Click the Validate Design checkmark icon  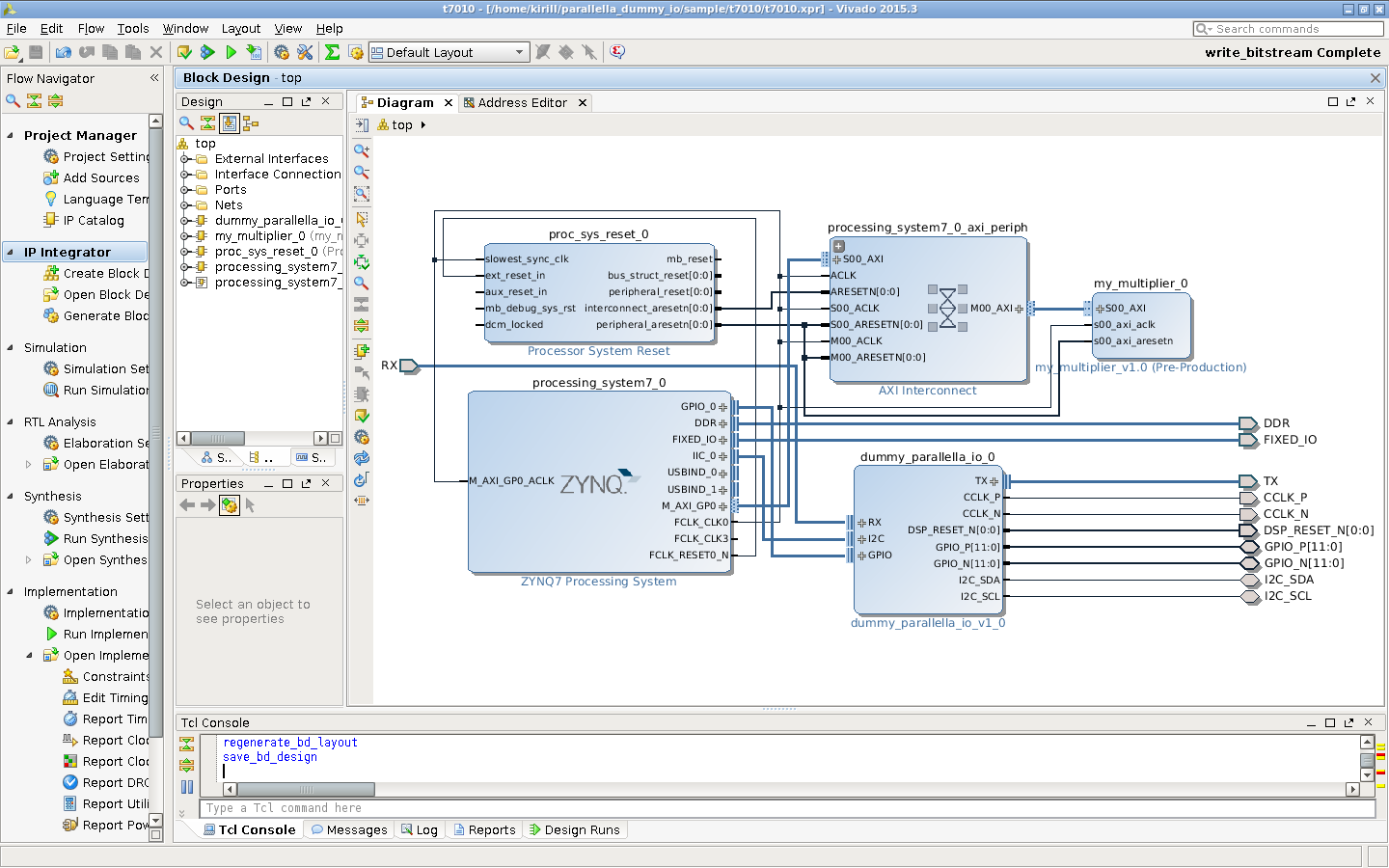[x=362, y=416]
